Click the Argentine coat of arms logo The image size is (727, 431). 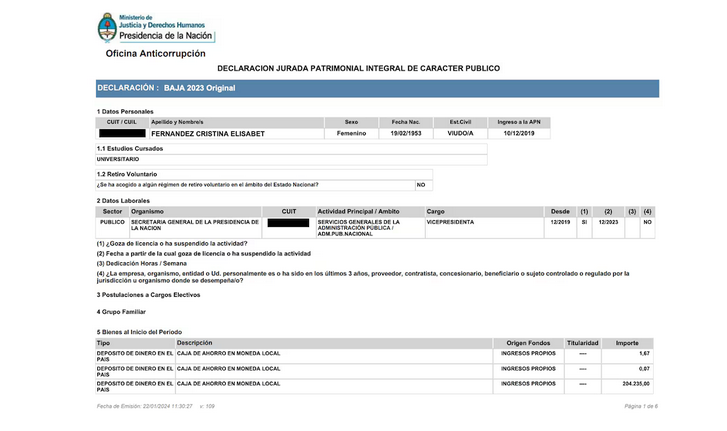coord(107,27)
